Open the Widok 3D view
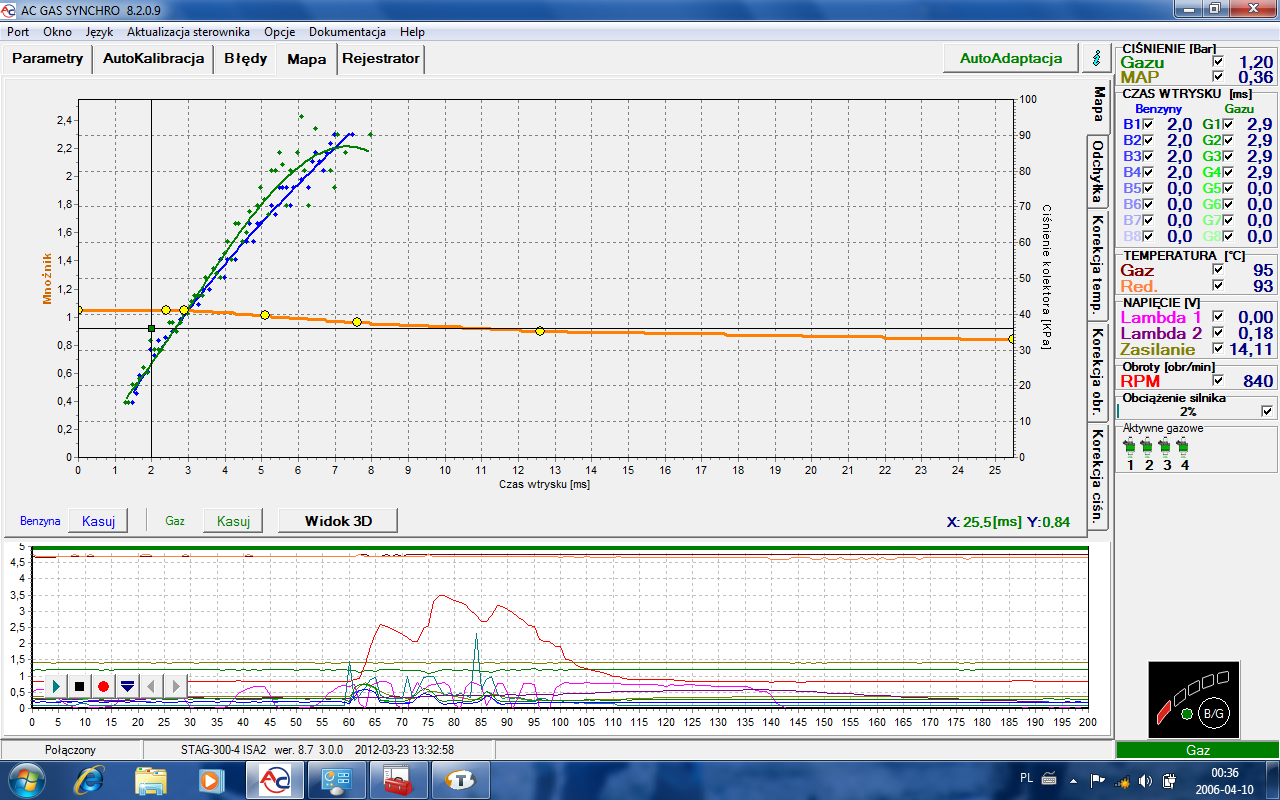Screen dimensions: 1280x800 click(337, 520)
